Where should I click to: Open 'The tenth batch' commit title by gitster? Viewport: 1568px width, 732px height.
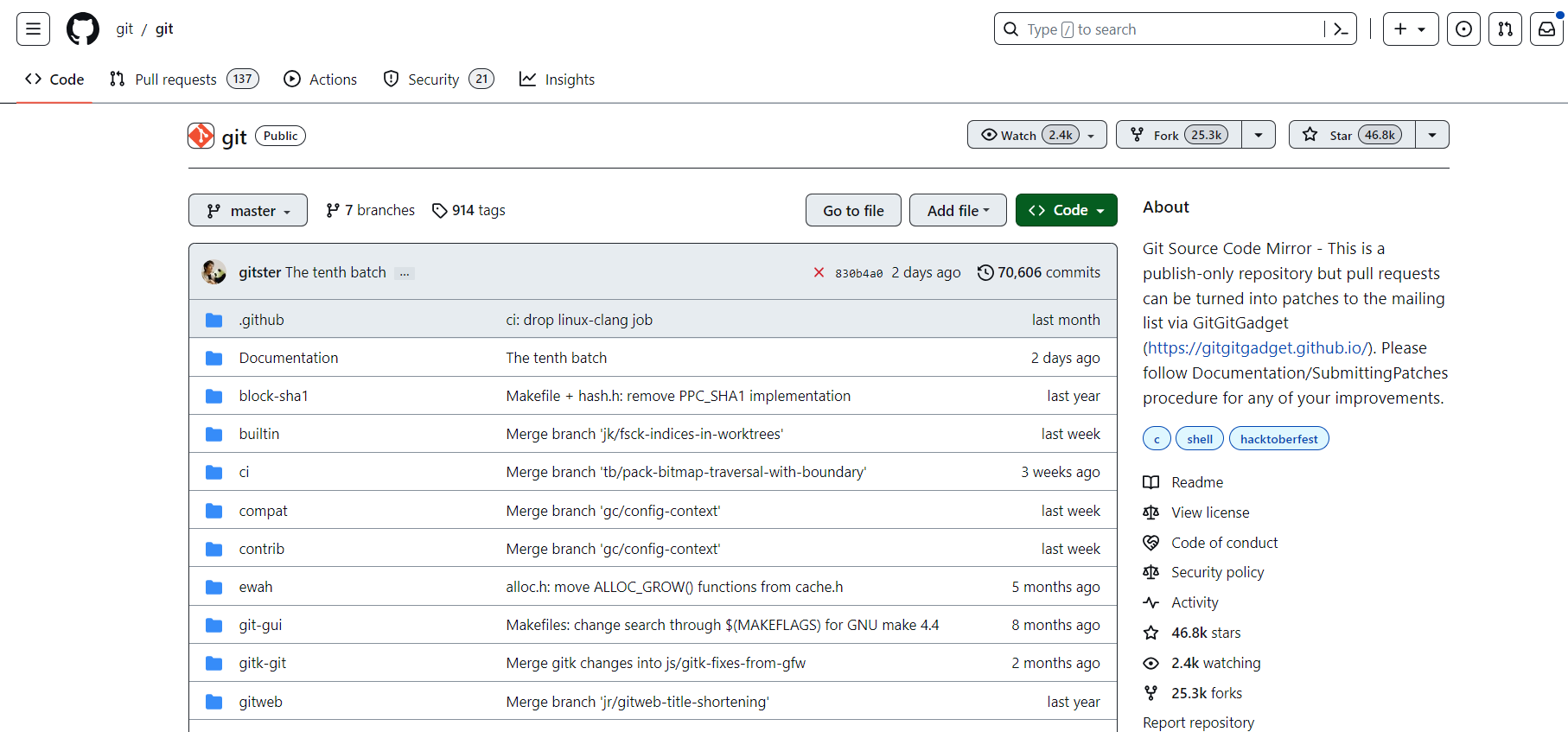335,272
